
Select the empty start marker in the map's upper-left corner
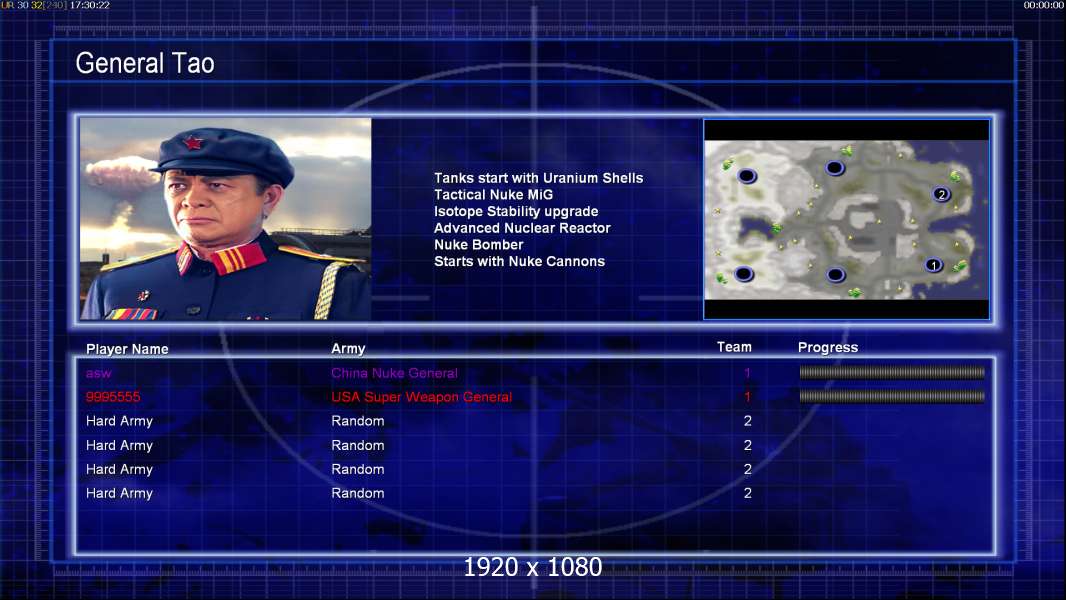pyautogui.click(x=746, y=177)
